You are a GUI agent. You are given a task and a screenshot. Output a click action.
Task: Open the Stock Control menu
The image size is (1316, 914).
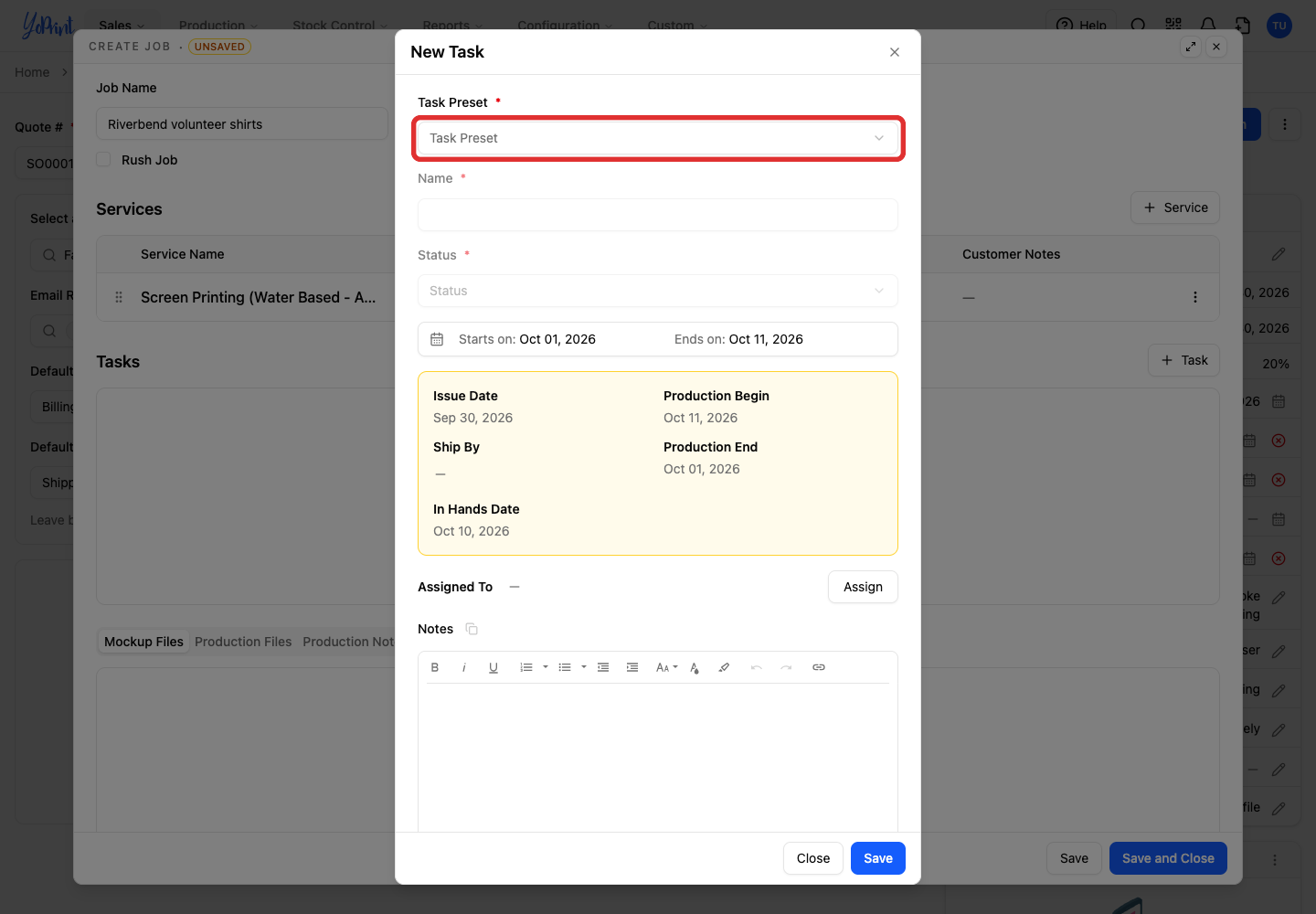(x=340, y=25)
